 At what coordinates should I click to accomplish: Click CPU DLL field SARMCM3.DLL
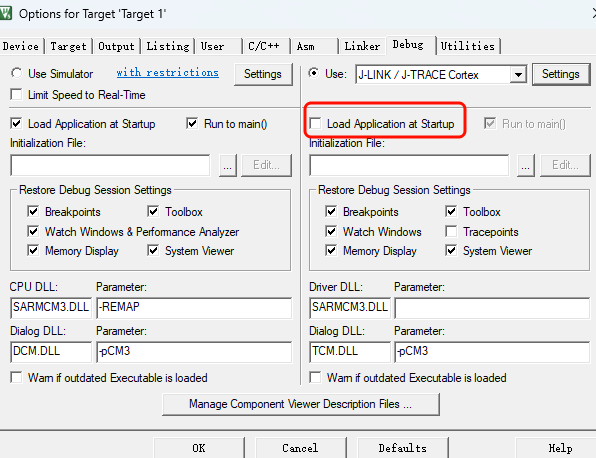51,307
